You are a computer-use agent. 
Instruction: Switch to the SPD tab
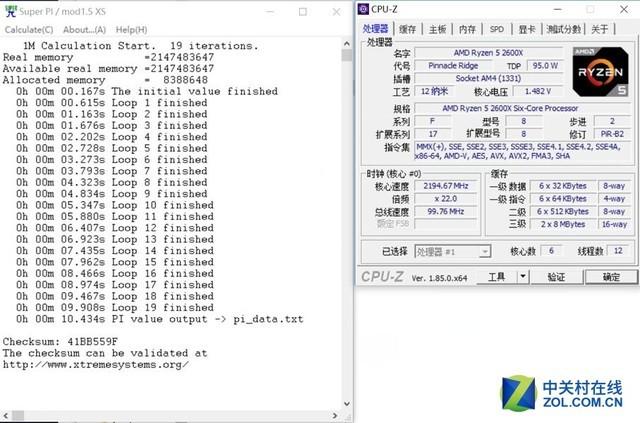coord(497,29)
